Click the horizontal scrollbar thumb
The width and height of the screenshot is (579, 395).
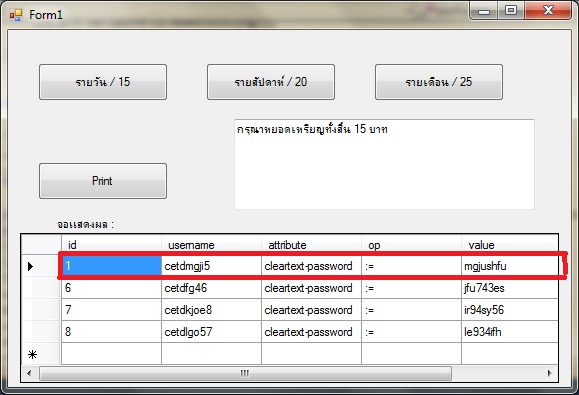[245, 373]
